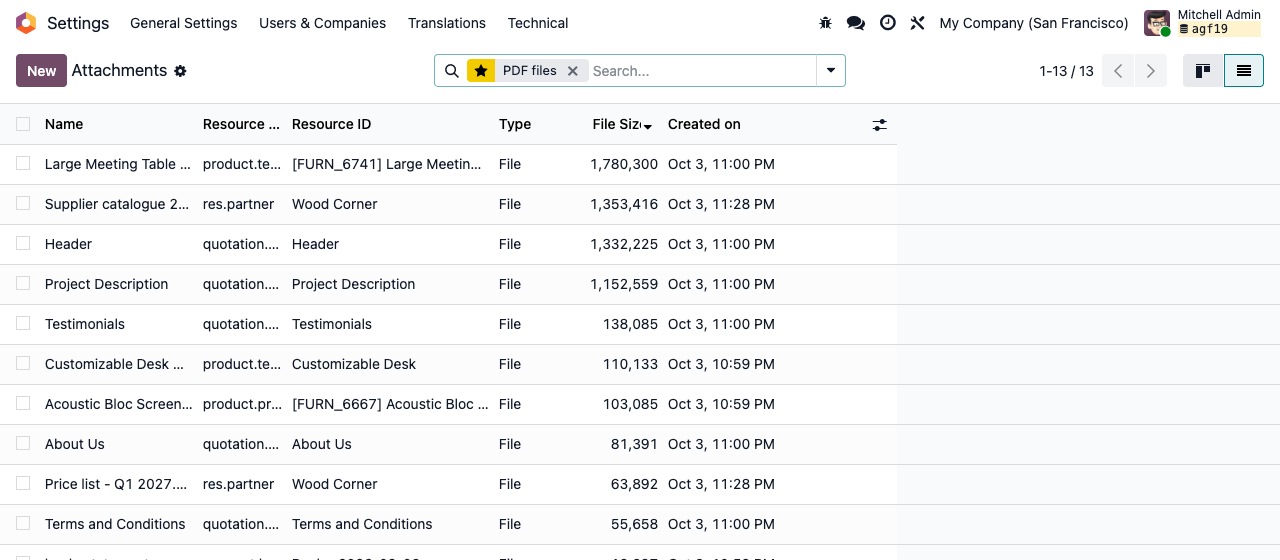Screen dimensions: 1280x560
Task: Go to the next page of records
Action: pyautogui.click(x=1151, y=71)
